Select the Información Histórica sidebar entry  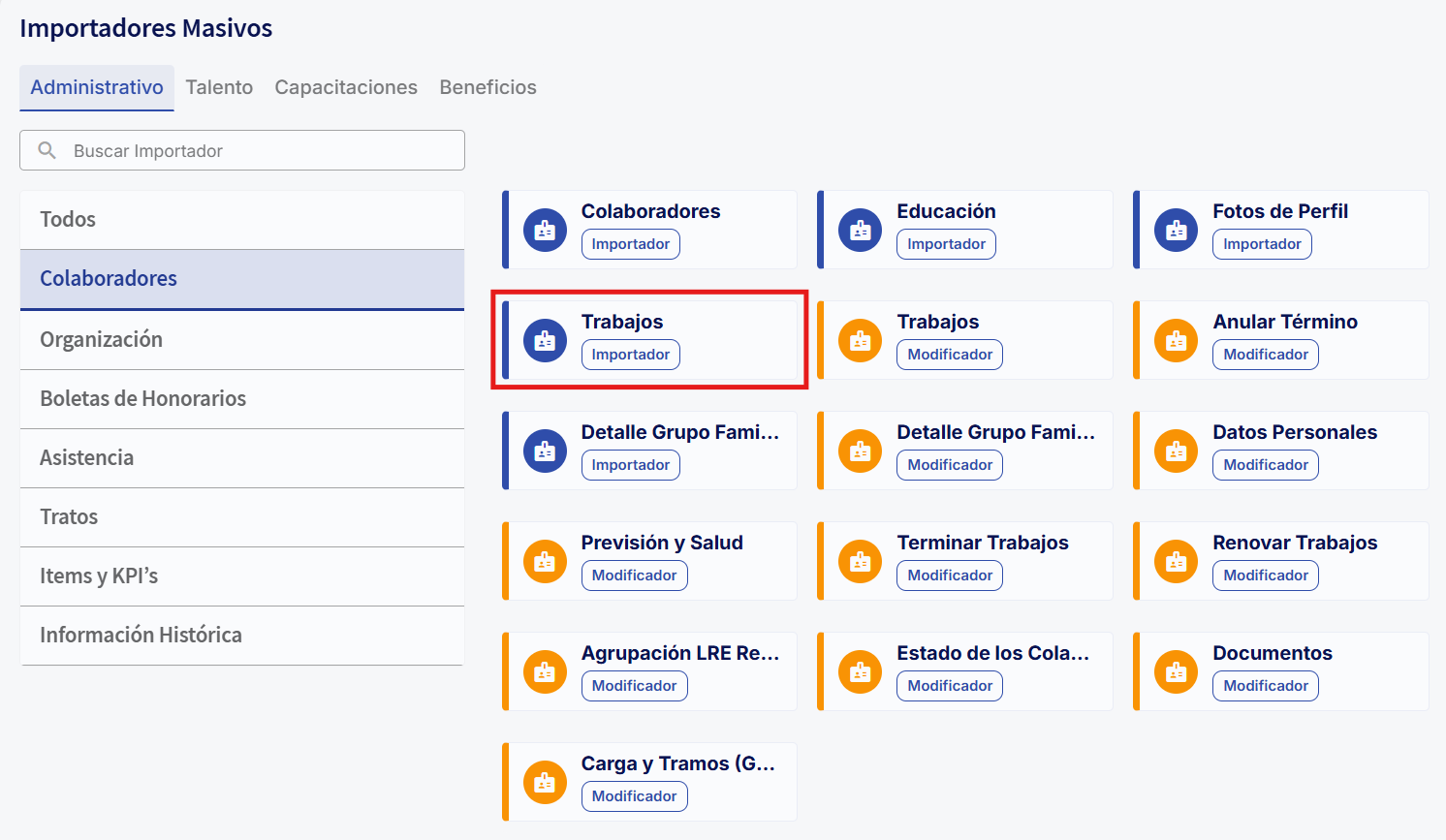[141, 635]
